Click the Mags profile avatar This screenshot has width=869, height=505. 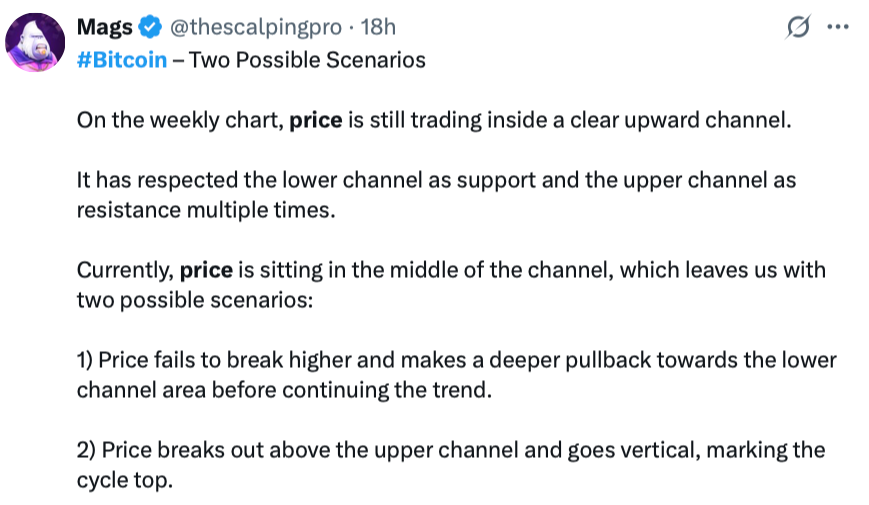coord(37,42)
